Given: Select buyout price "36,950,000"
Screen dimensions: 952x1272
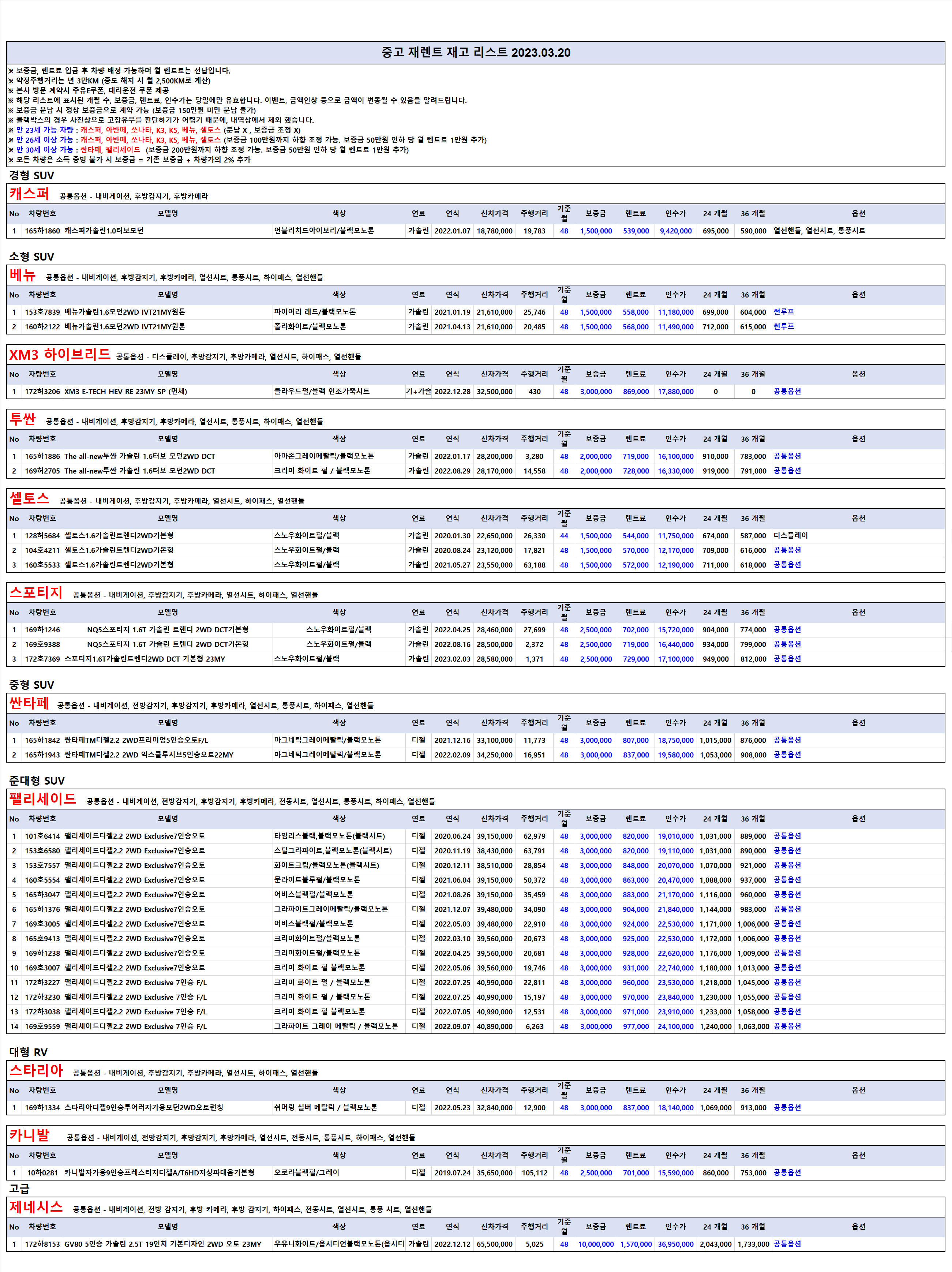Looking at the screenshot, I should (x=675, y=1244).
